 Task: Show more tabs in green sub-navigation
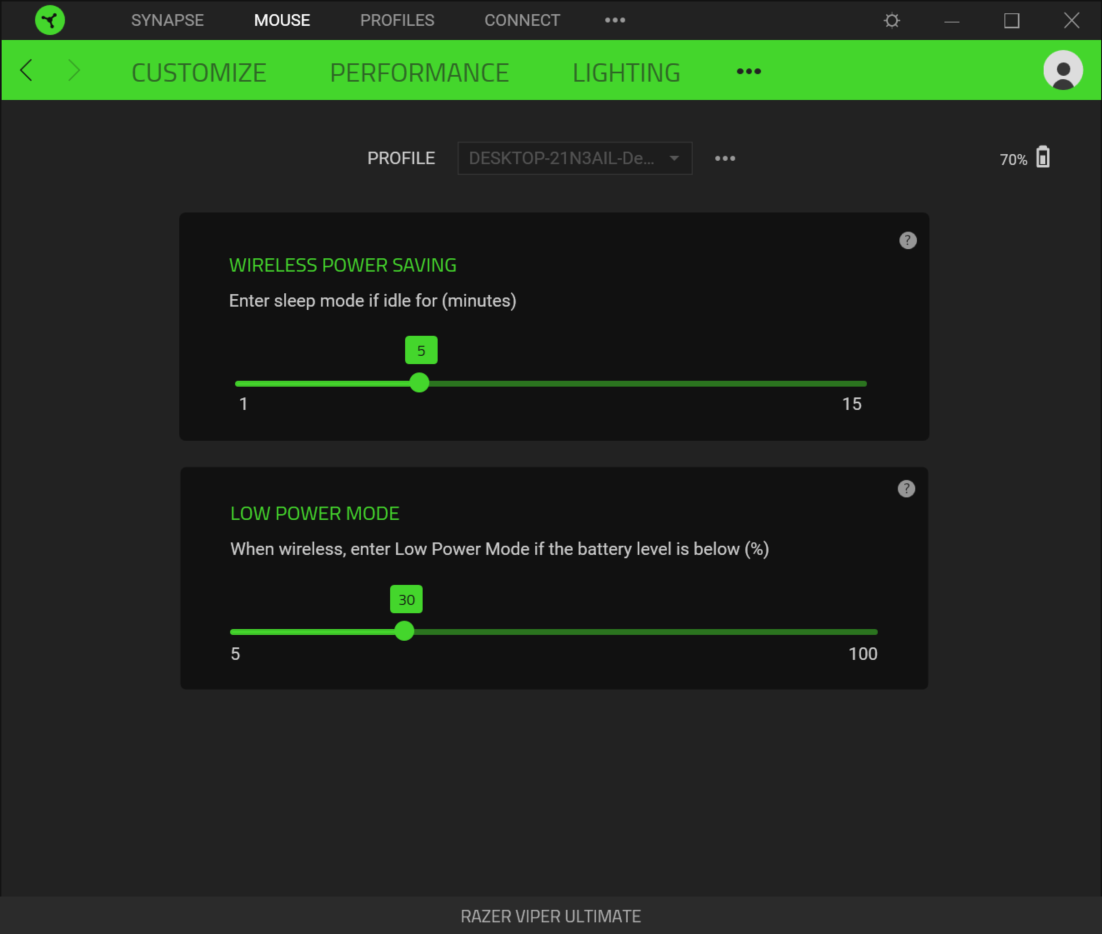click(748, 72)
